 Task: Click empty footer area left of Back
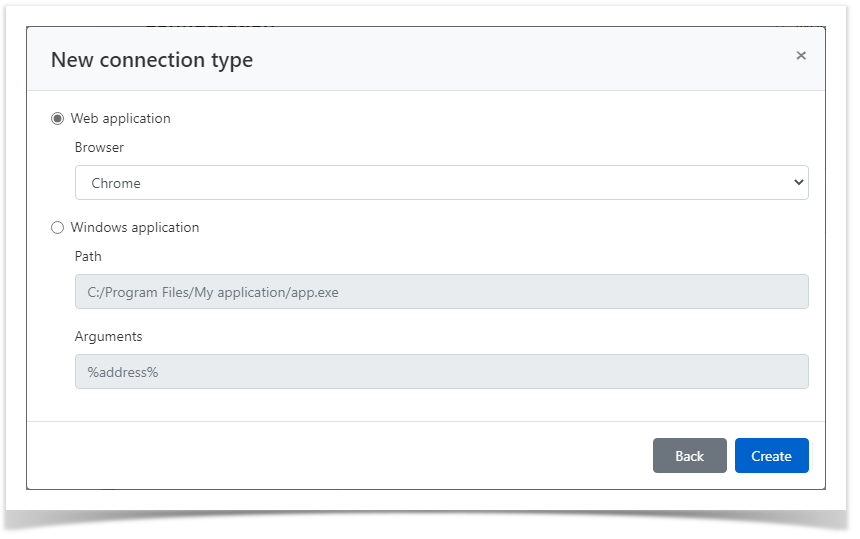tap(340, 456)
